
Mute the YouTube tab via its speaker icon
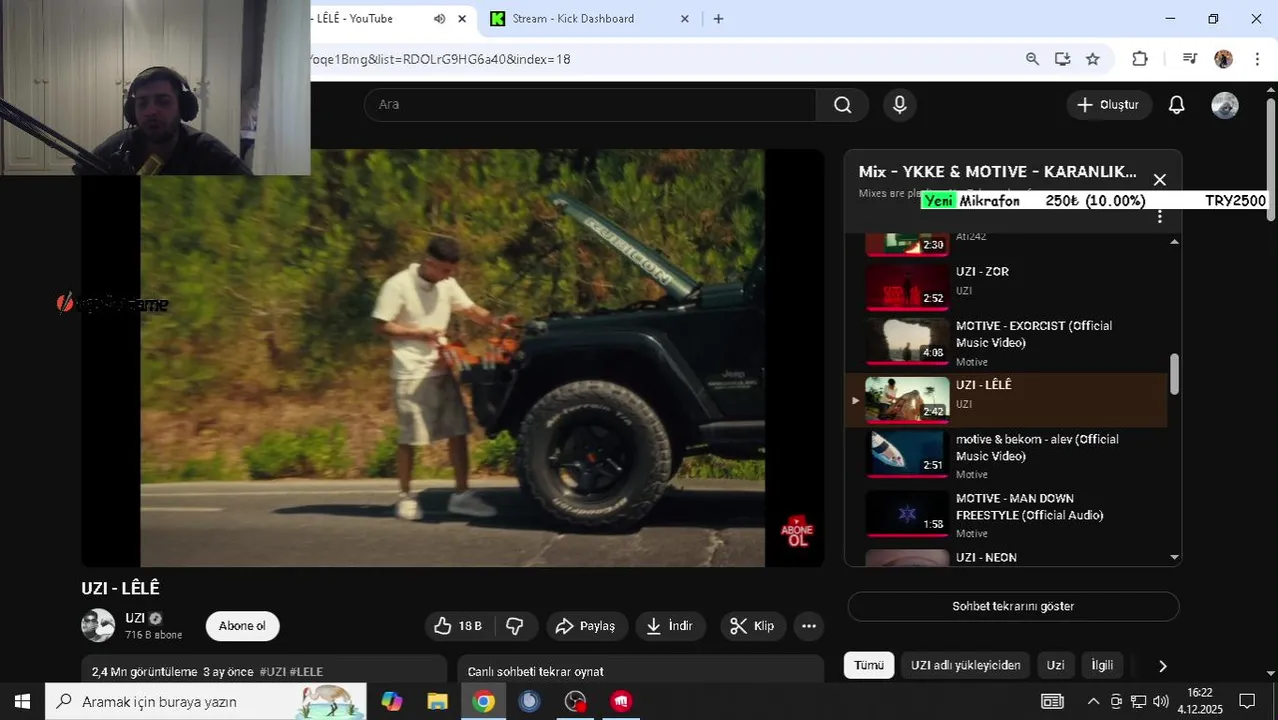coord(439,19)
